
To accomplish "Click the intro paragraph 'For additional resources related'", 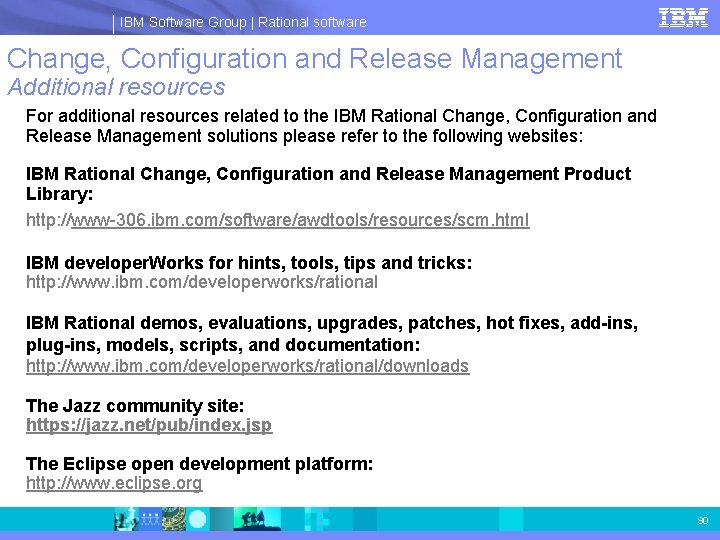I will coord(341,126).
